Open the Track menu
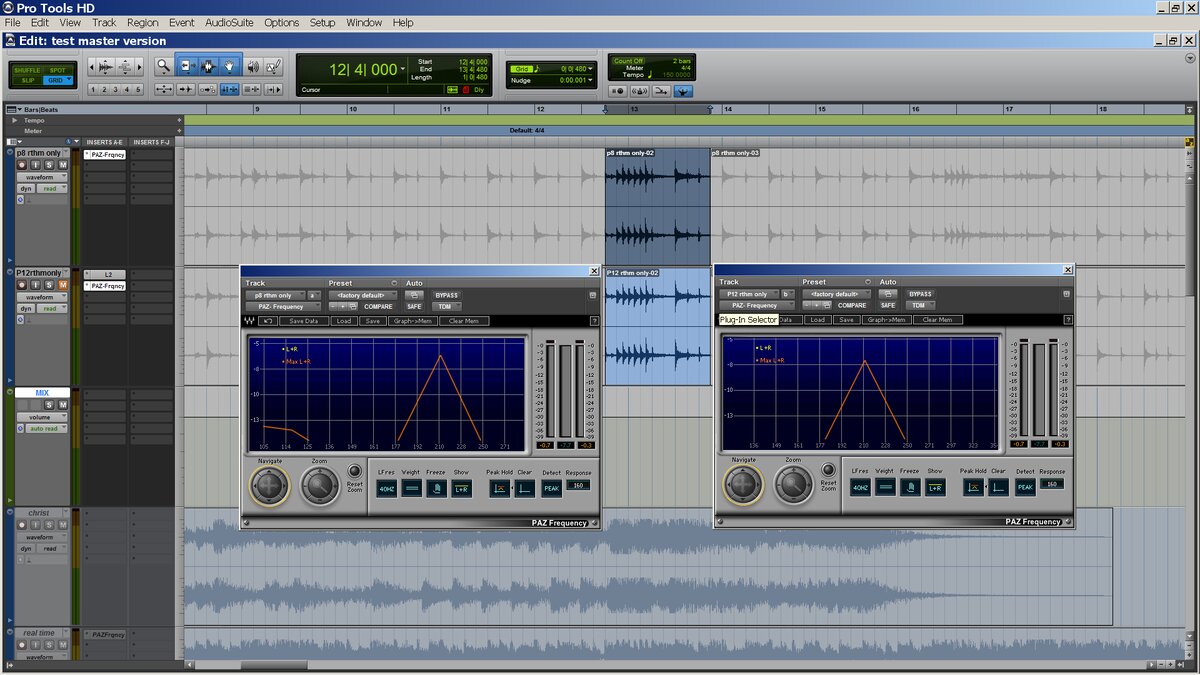The image size is (1200, 675). [104, 22]
